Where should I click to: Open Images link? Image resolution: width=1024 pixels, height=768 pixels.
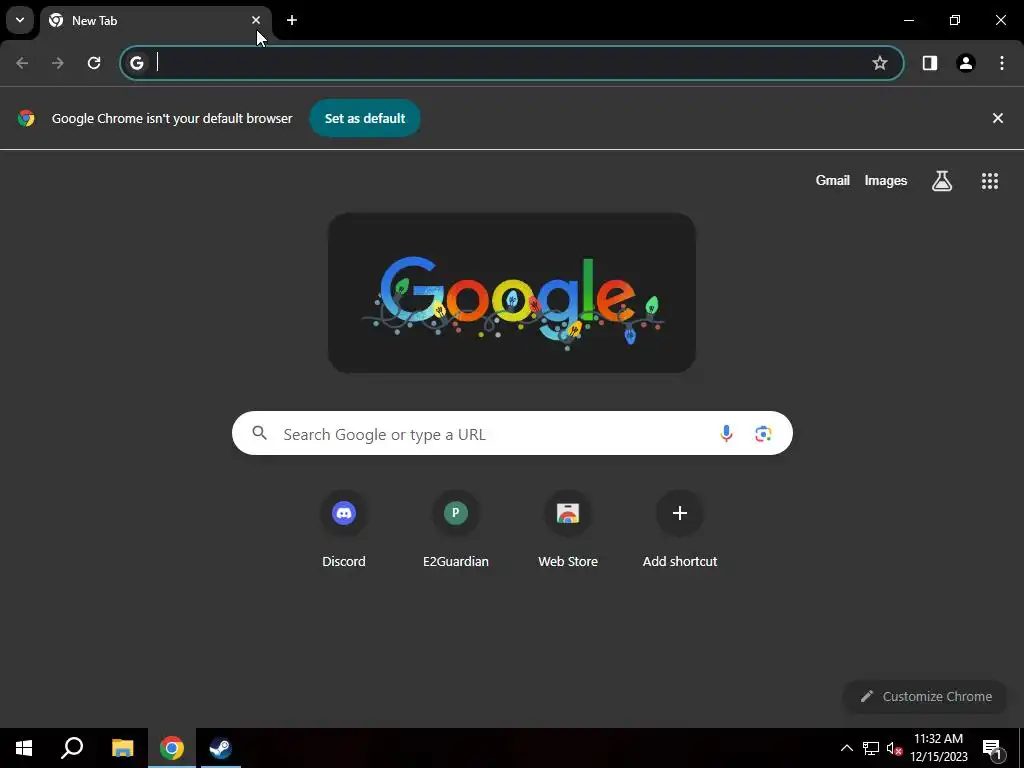coord(886,180)
